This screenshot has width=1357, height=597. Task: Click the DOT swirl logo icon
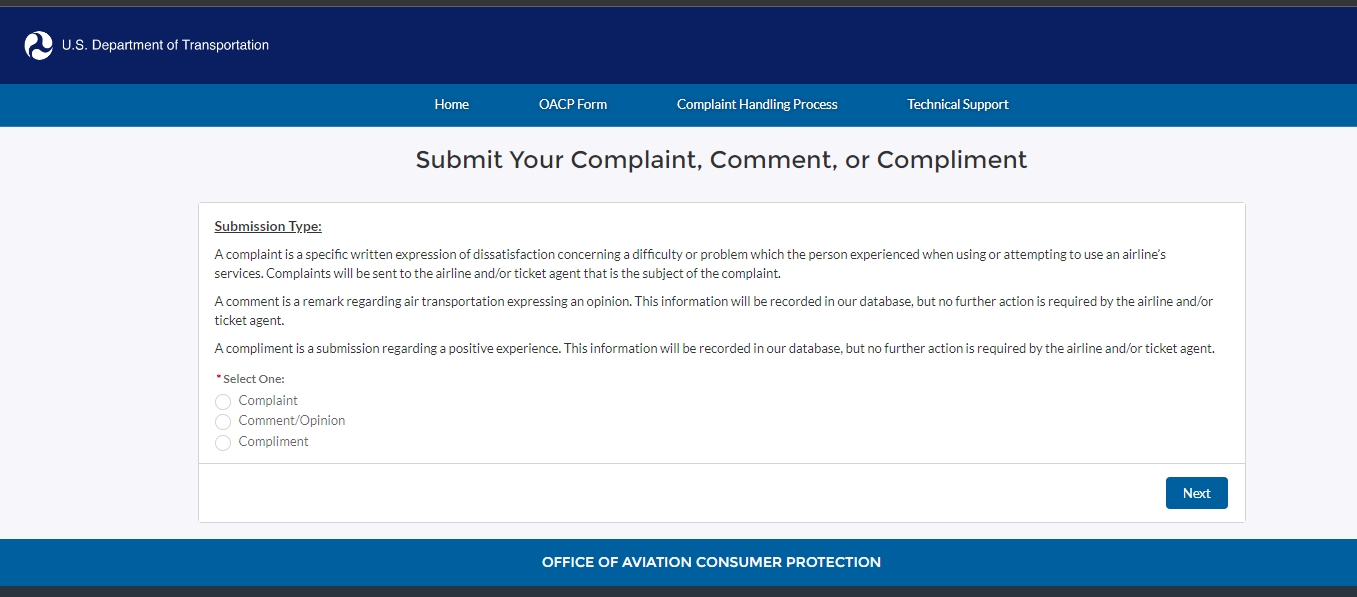click(x=38, y=45)
